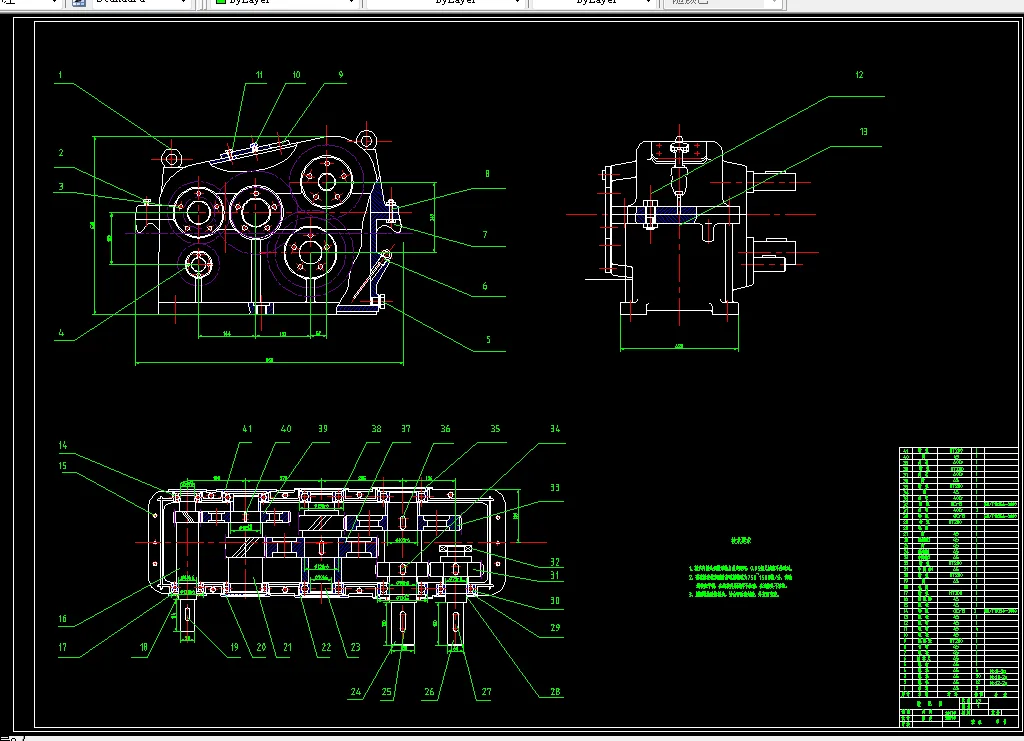Screen dimensions: 1024x741
Task: Select callout number 1 on the front view
Action: [x=60, y=75]
